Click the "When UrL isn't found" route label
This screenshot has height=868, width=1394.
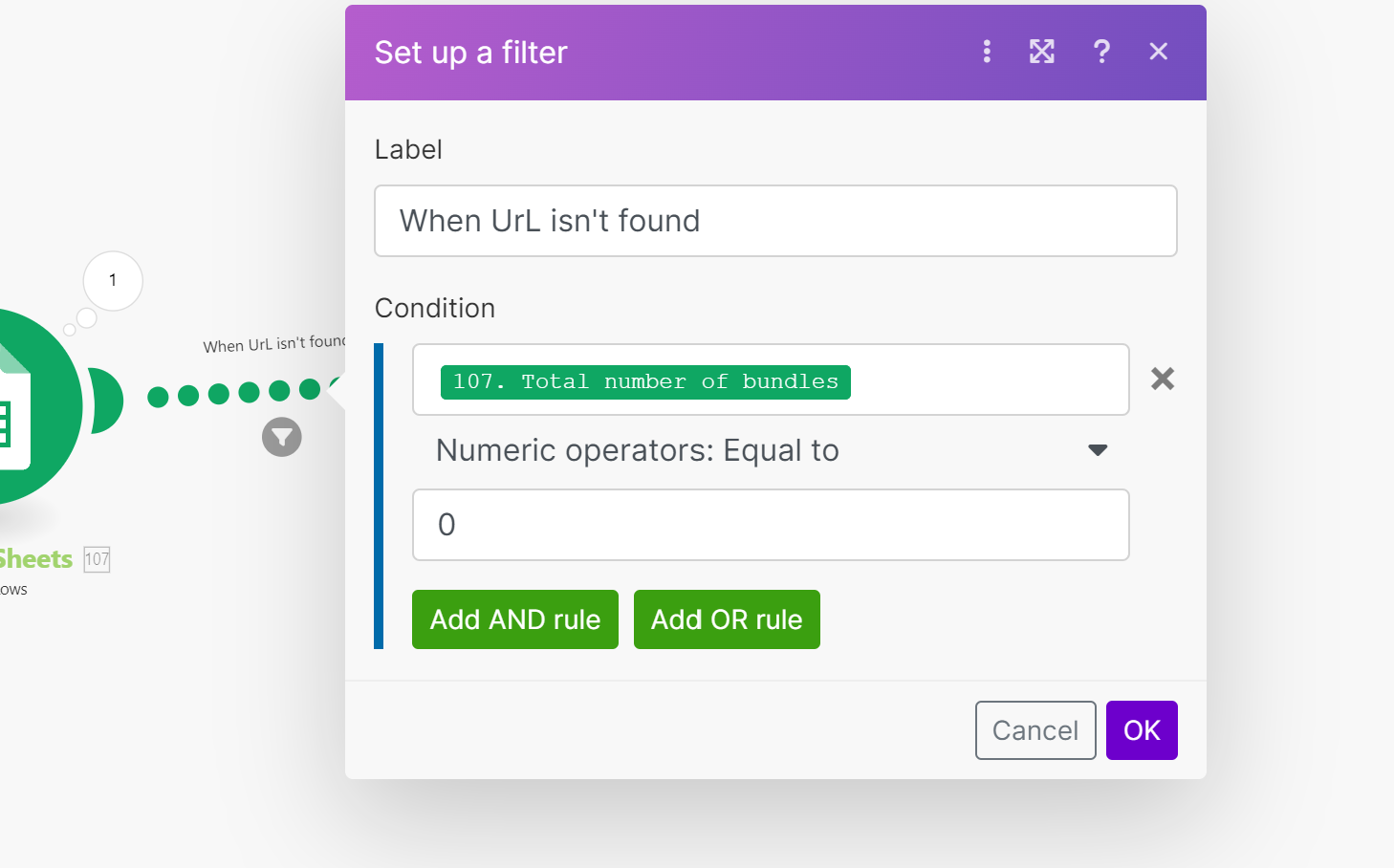[273, 344]
